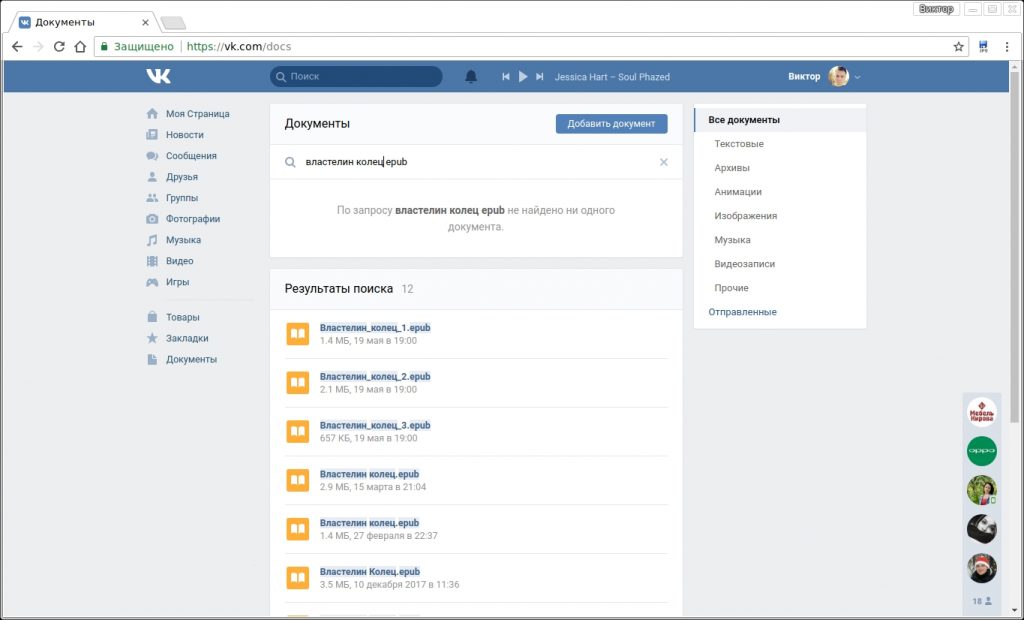The image size is (1024, 620).
Task: Open Друзья from left menu
Action: tap(182, 176)
